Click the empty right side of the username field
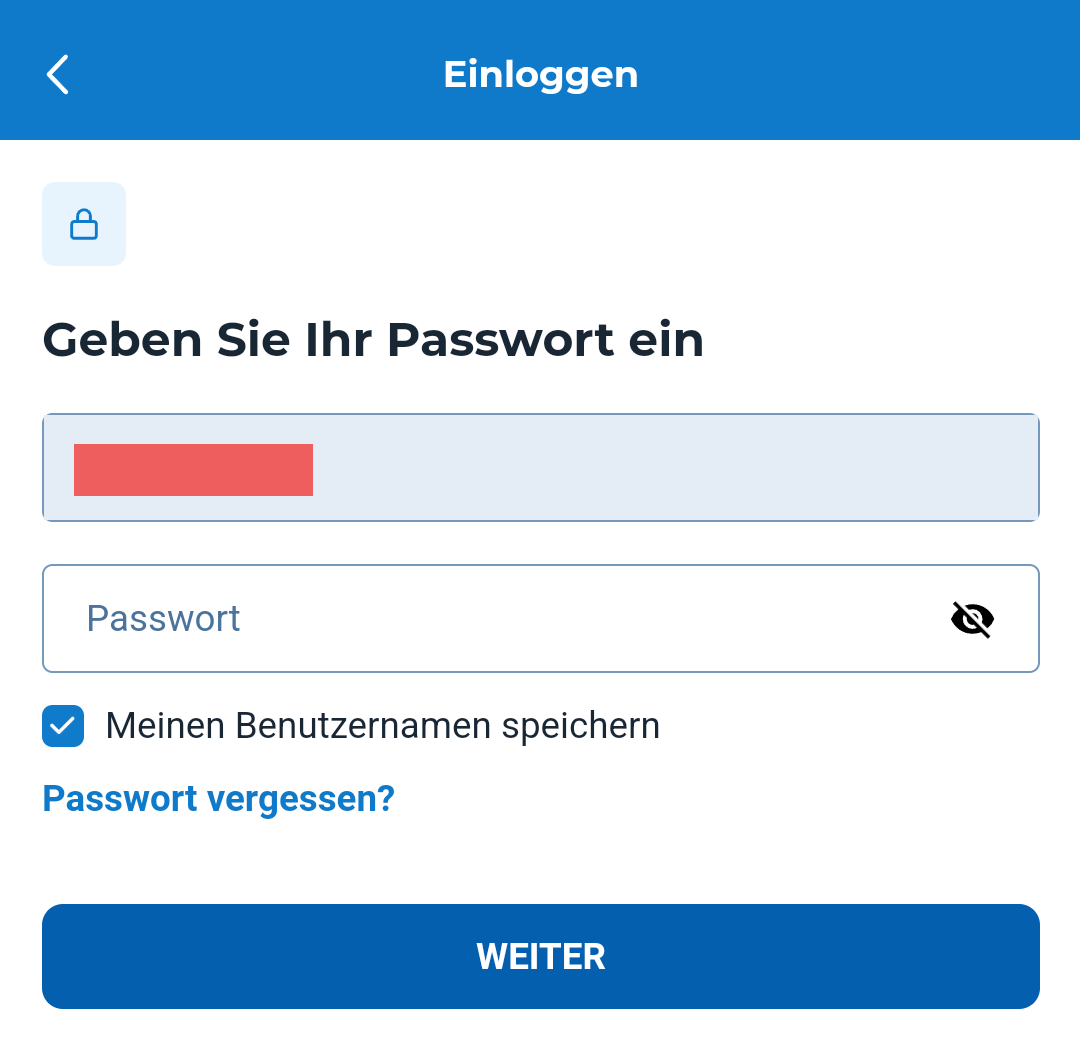1080x1048 pixels. pos(800,468)
